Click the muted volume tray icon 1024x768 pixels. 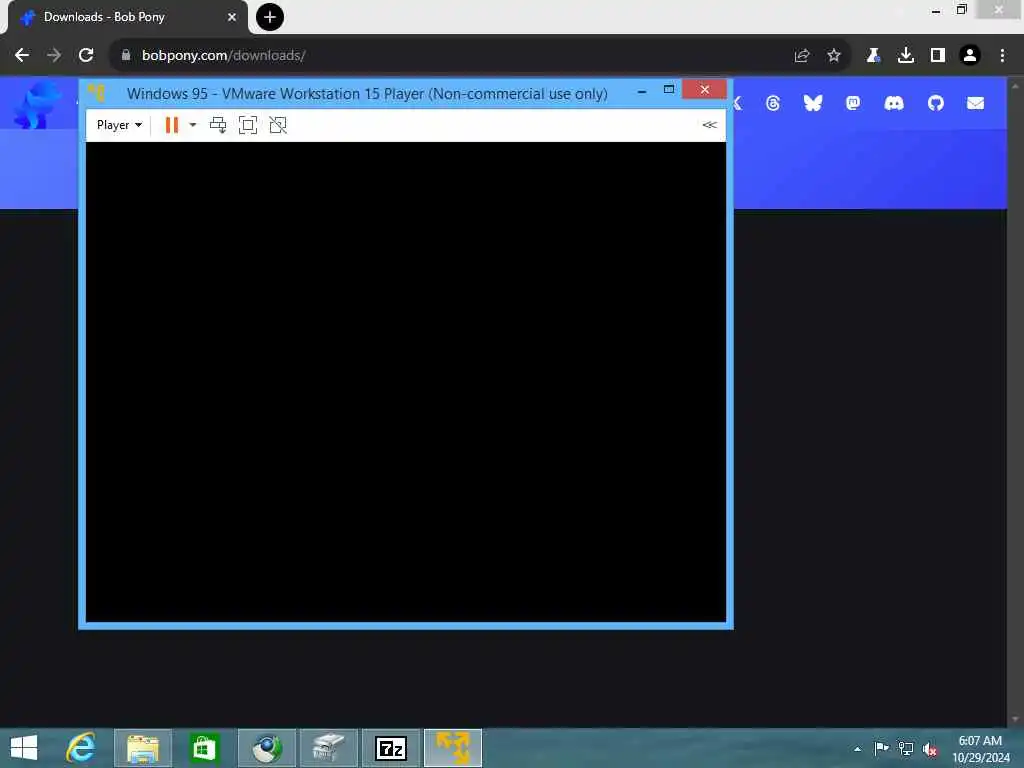click(x=930, y=749)
